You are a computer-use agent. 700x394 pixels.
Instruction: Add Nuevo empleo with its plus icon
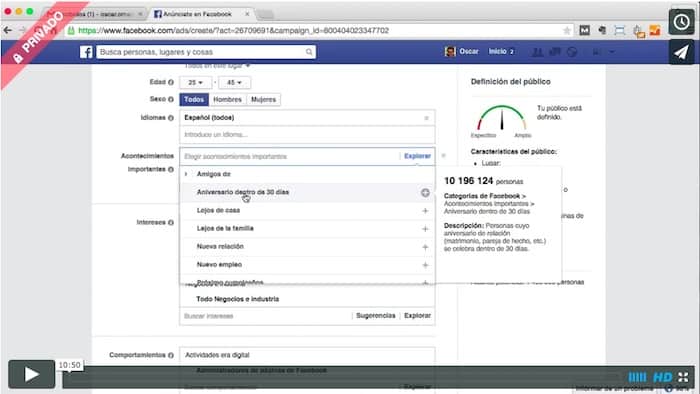point(425,265)
